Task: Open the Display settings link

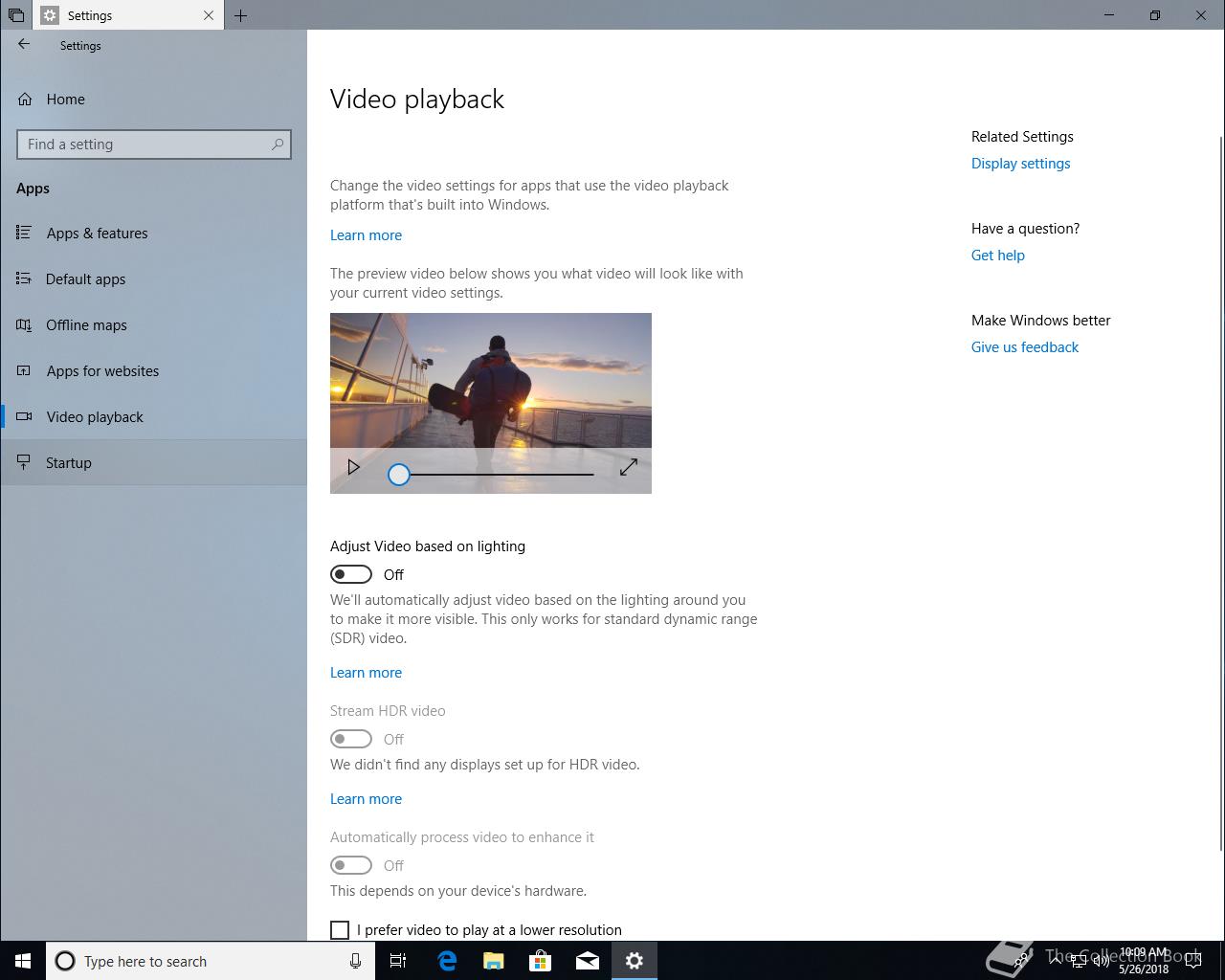Action: (1020, 164)
